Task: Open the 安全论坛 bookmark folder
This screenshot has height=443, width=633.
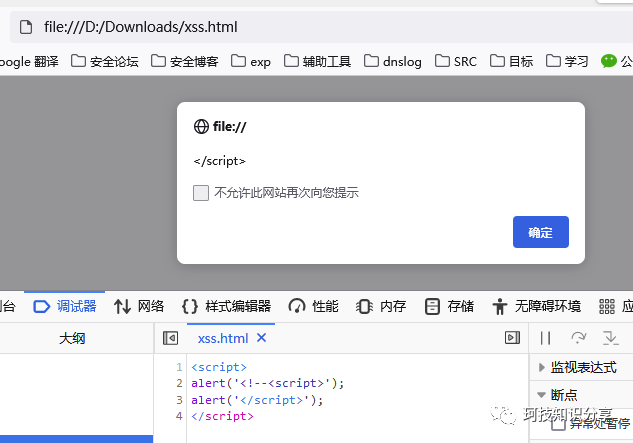Action: 105,61
